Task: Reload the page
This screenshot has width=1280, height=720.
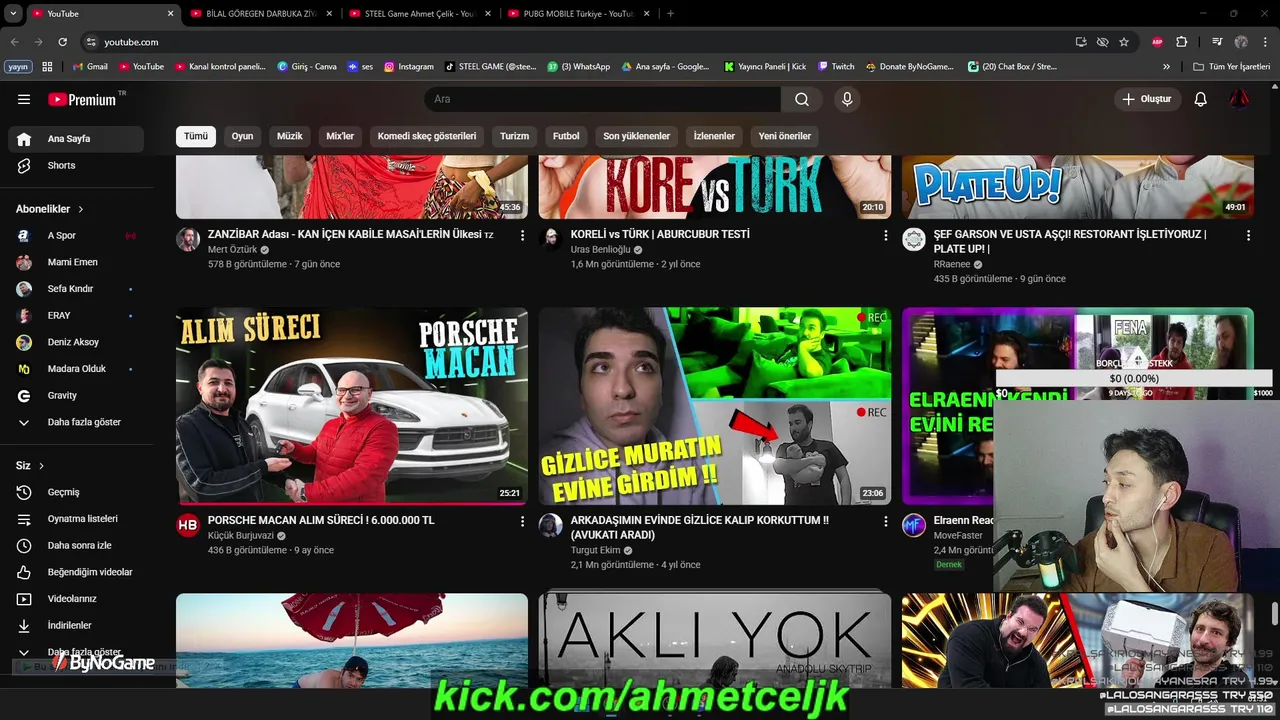Action: point(62,42)
